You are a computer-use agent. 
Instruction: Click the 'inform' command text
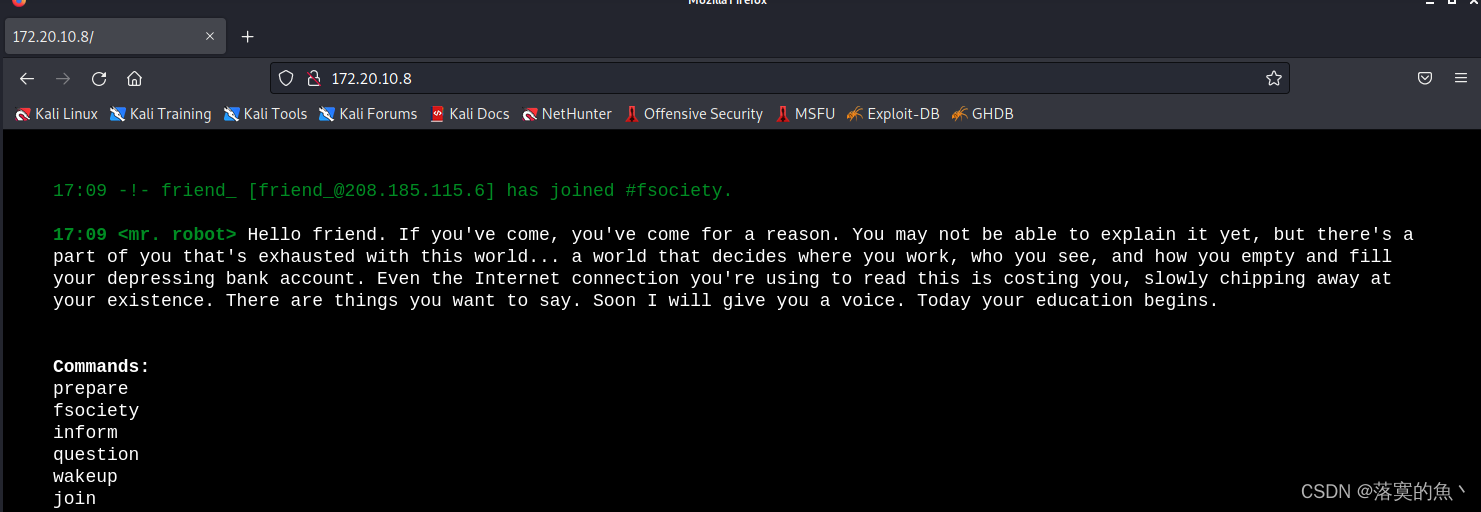pyautogui.click(x=85, y=432)
